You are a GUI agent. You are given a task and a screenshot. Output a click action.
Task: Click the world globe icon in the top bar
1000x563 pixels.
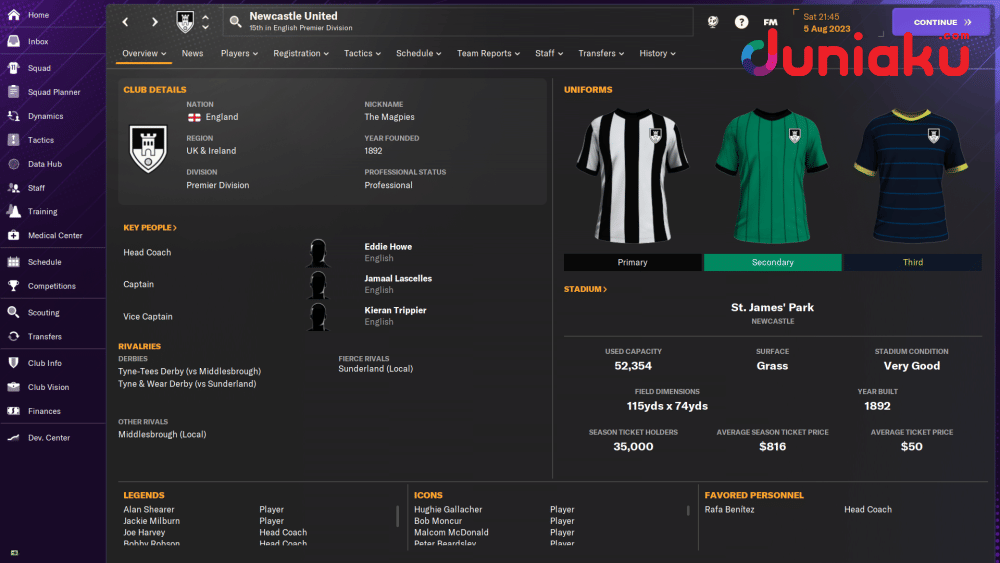click(713, 22)
